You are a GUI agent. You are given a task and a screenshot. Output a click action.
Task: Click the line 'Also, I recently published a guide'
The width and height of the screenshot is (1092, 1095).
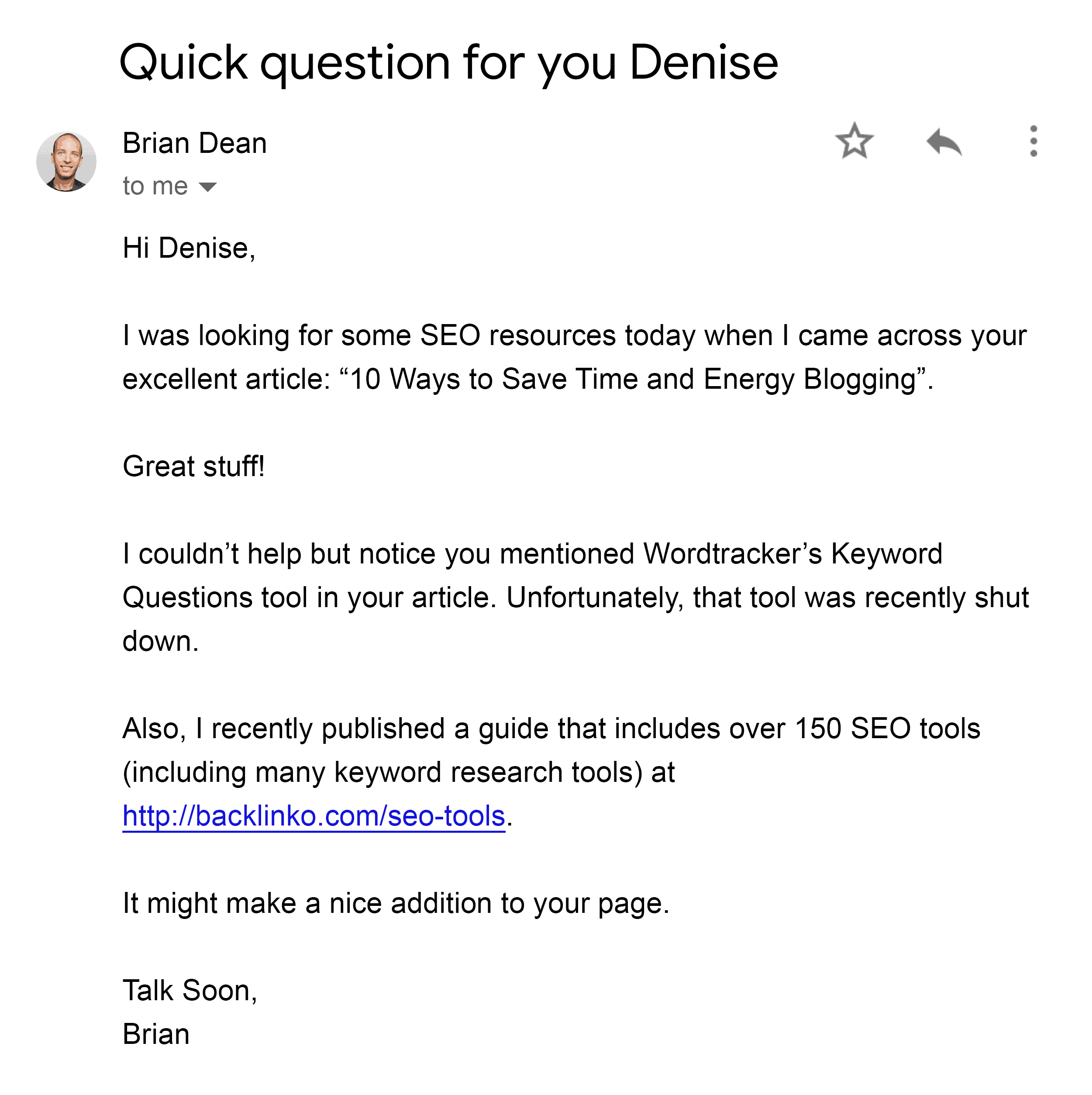[551, 728]
